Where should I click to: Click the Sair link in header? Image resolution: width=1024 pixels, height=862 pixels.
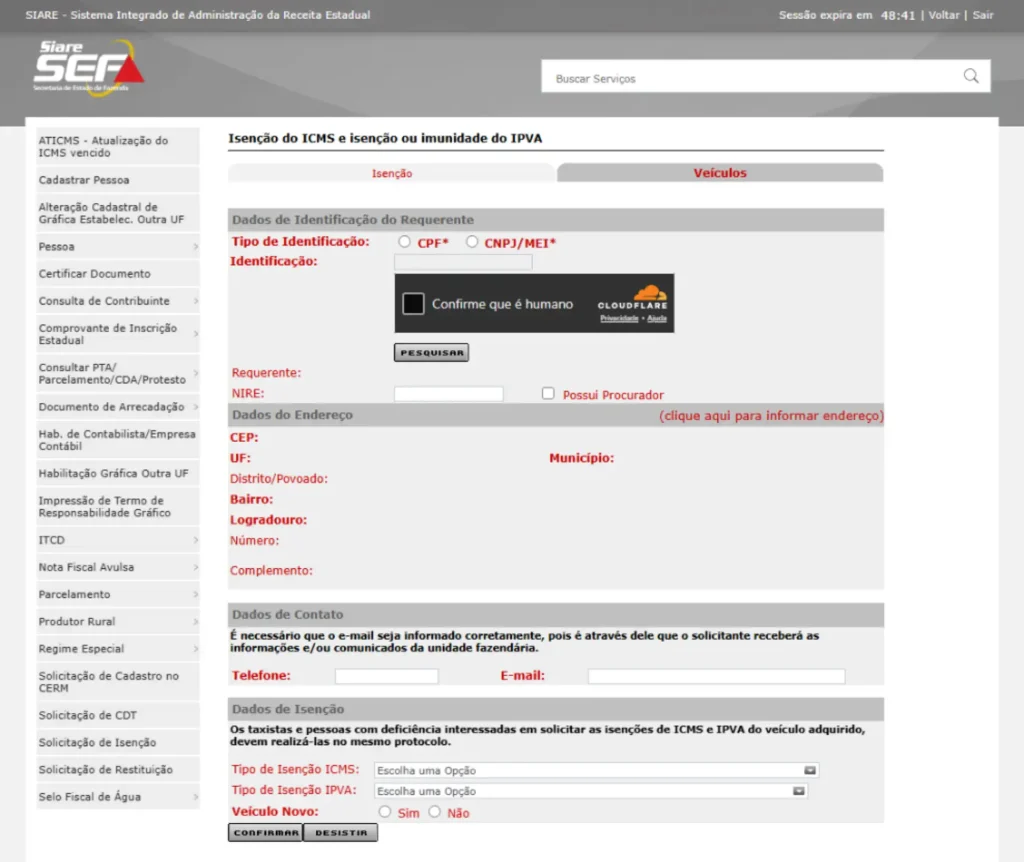click(983, 15)
